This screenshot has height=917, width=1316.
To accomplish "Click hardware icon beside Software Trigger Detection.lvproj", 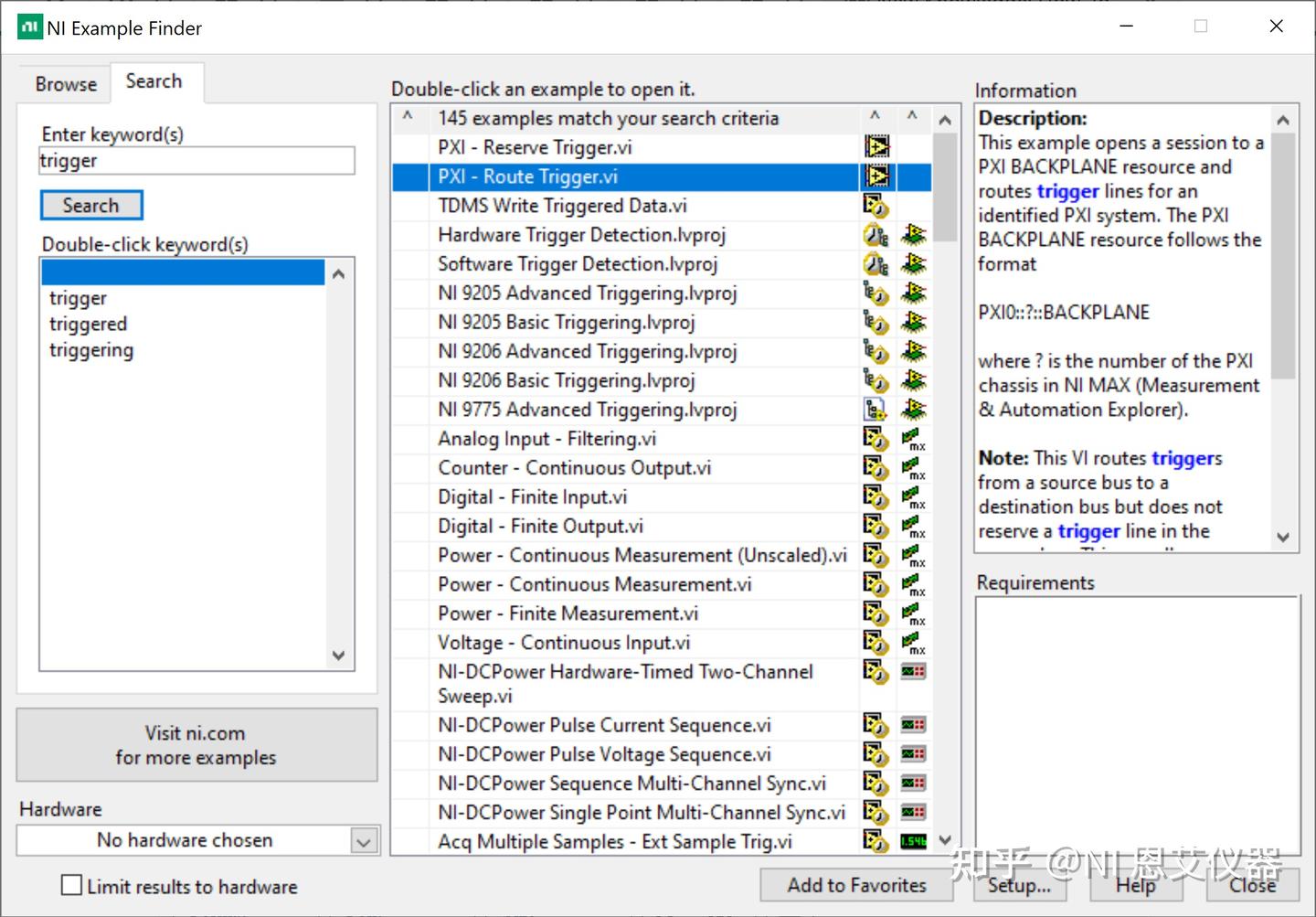I will (913, 264).
